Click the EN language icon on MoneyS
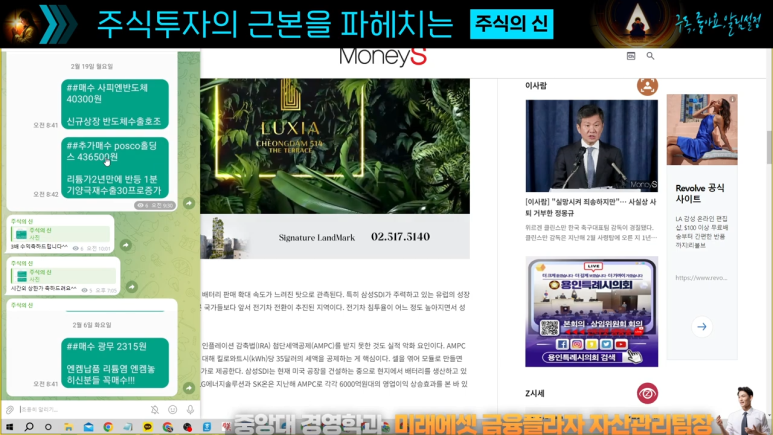The image size is (773, 435). tap(631, 56)
